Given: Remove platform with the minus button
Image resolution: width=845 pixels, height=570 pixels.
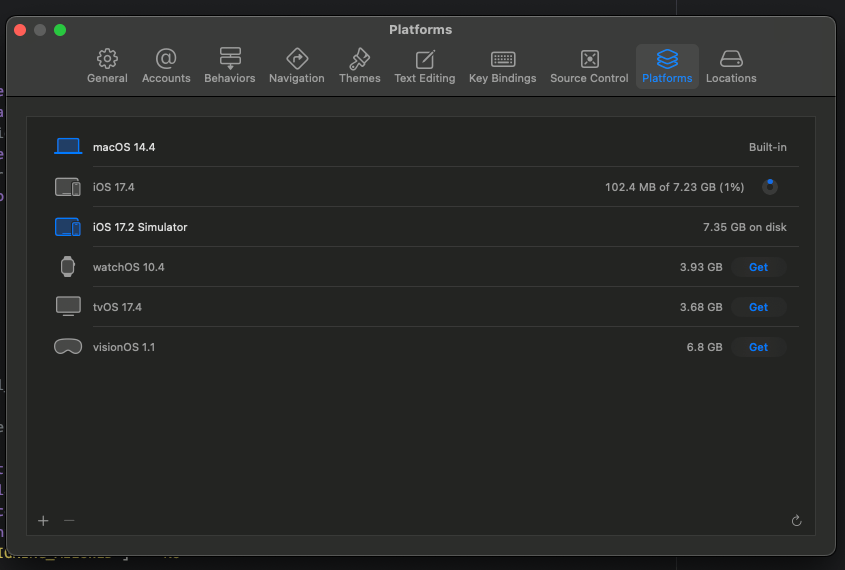Looking at the screenshot, I should click(69, 520).
